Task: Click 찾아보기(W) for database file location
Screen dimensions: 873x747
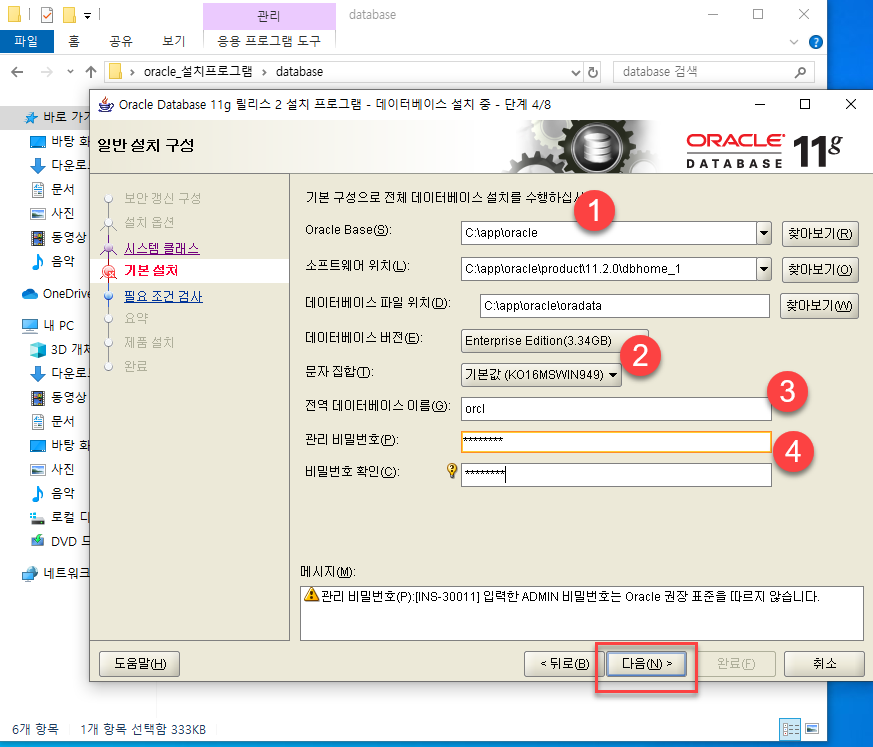Action: 819,306
